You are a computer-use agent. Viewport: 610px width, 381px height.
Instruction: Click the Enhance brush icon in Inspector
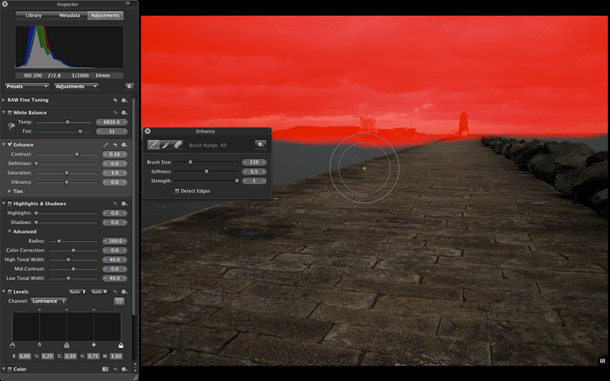[106, 144]
